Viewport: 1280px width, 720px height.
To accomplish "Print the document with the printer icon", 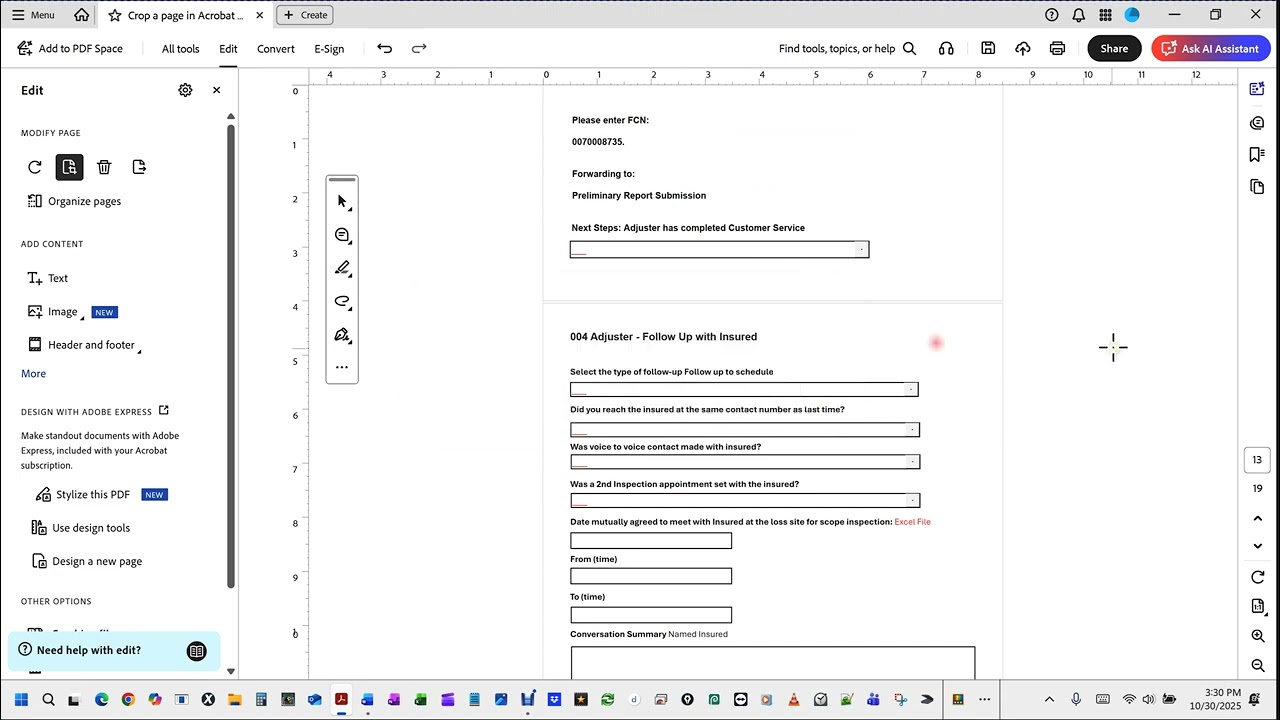I will (1057, 48).
